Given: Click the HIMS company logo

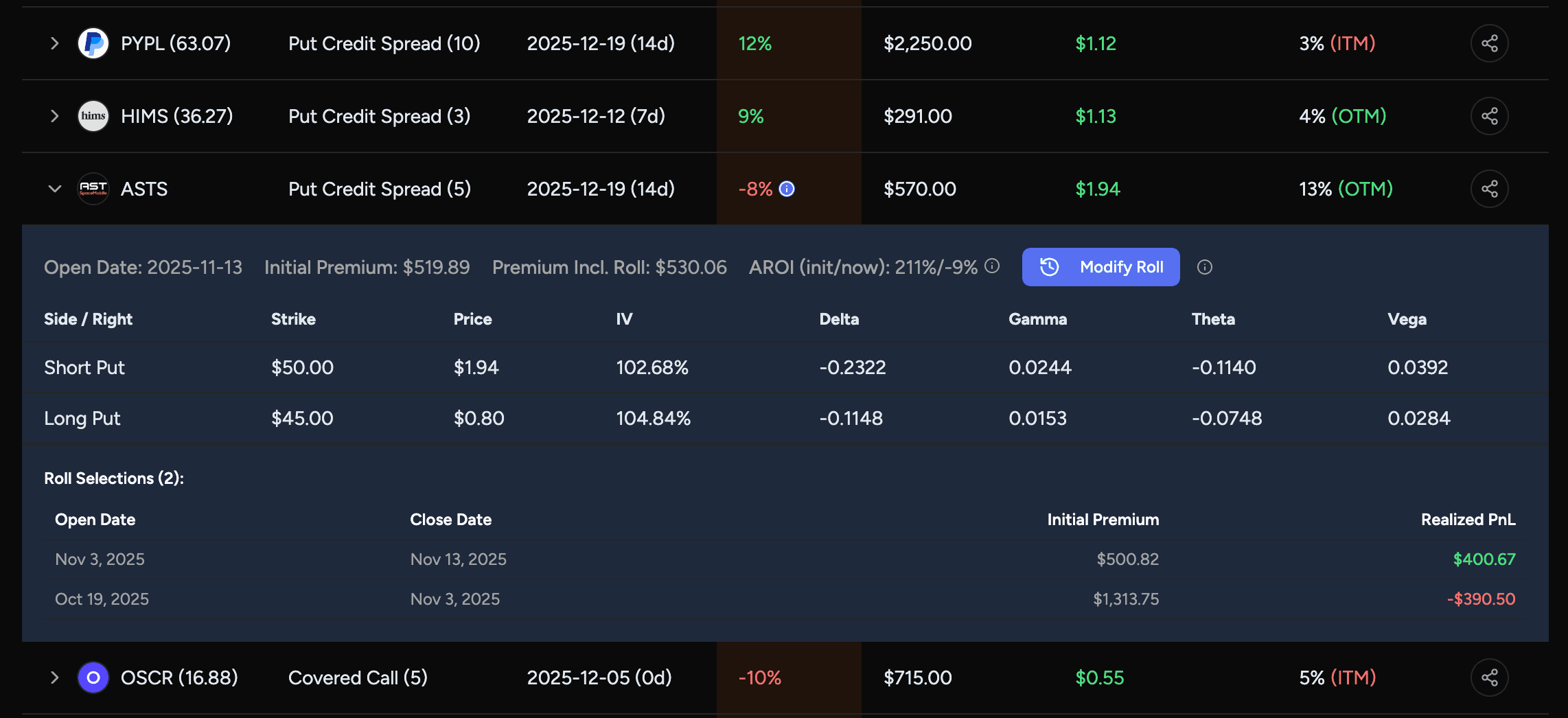Looking at the screenshot, I should 93,116.
